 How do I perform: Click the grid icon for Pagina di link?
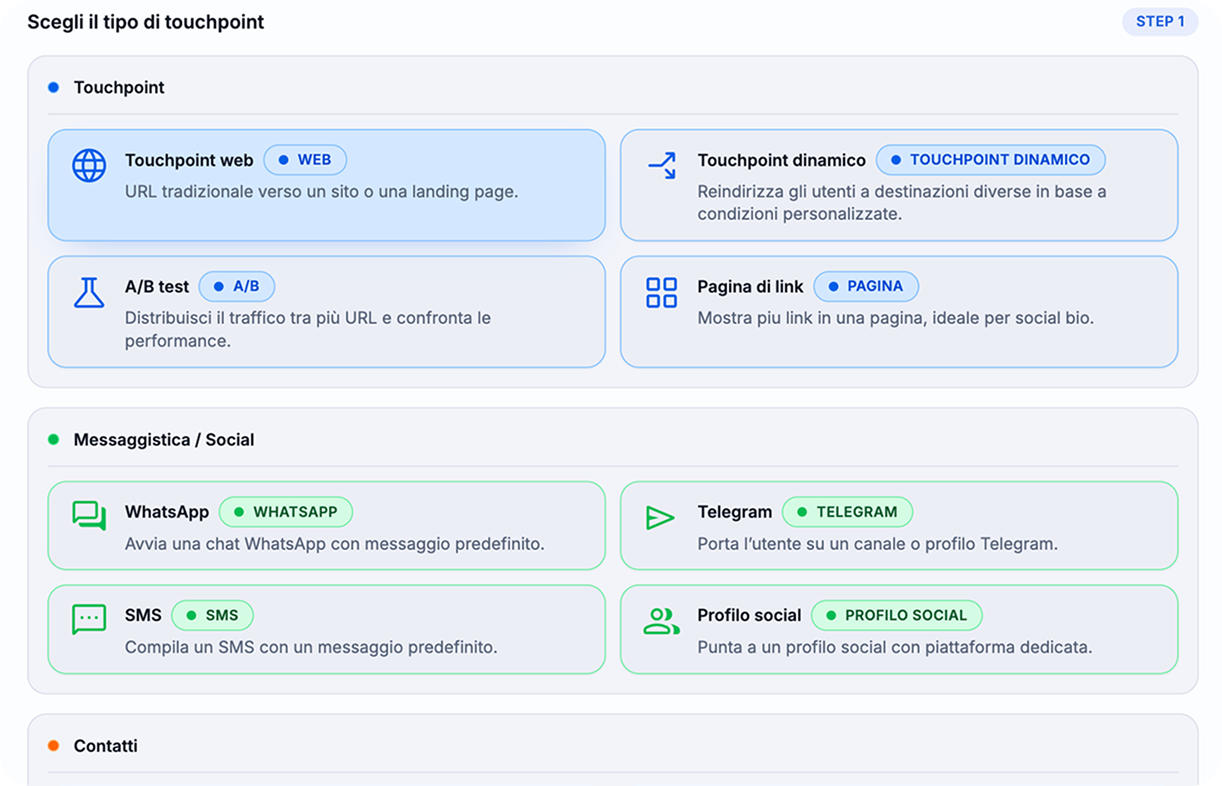[x=661, y=293]
